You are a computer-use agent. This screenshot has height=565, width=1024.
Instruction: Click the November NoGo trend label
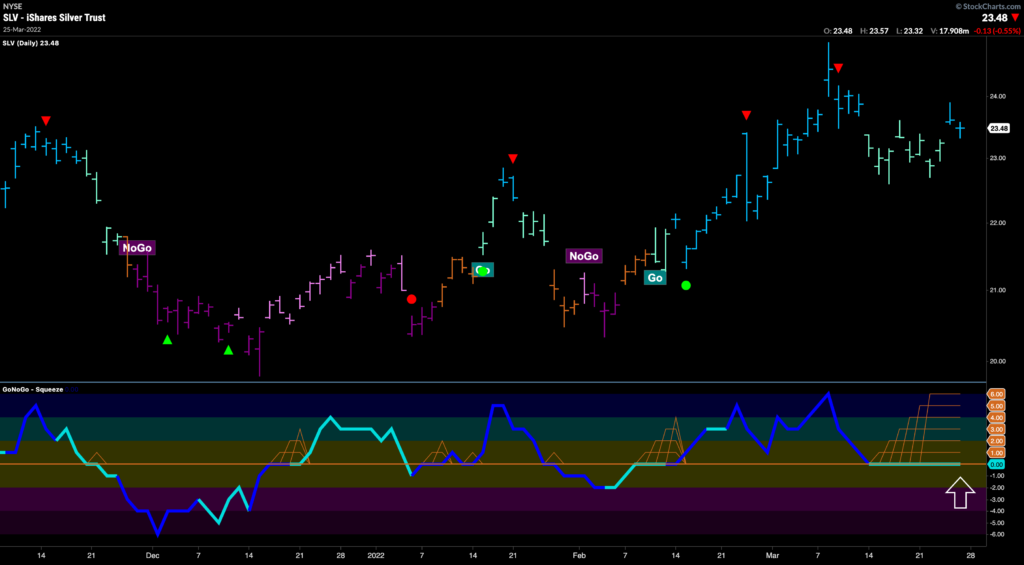[138, 248]
